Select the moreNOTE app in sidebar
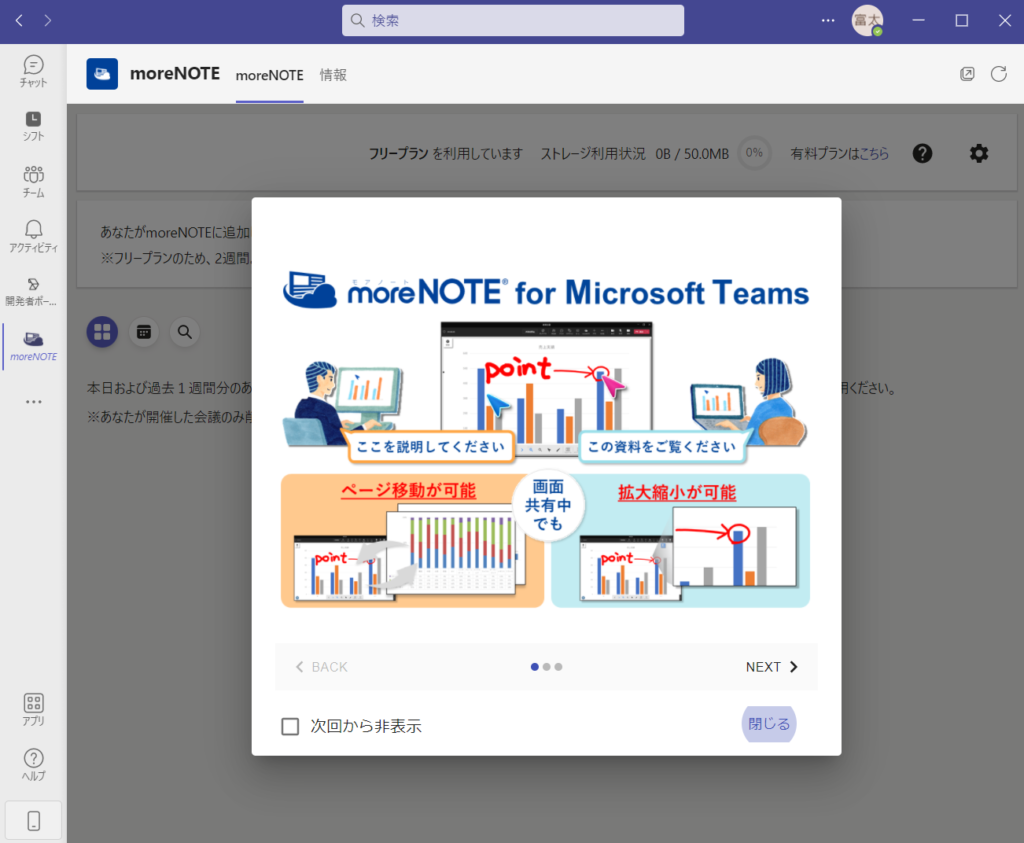Image resolution: width=1024 pixels, height=843 pixels. click(x=33, y=346)
